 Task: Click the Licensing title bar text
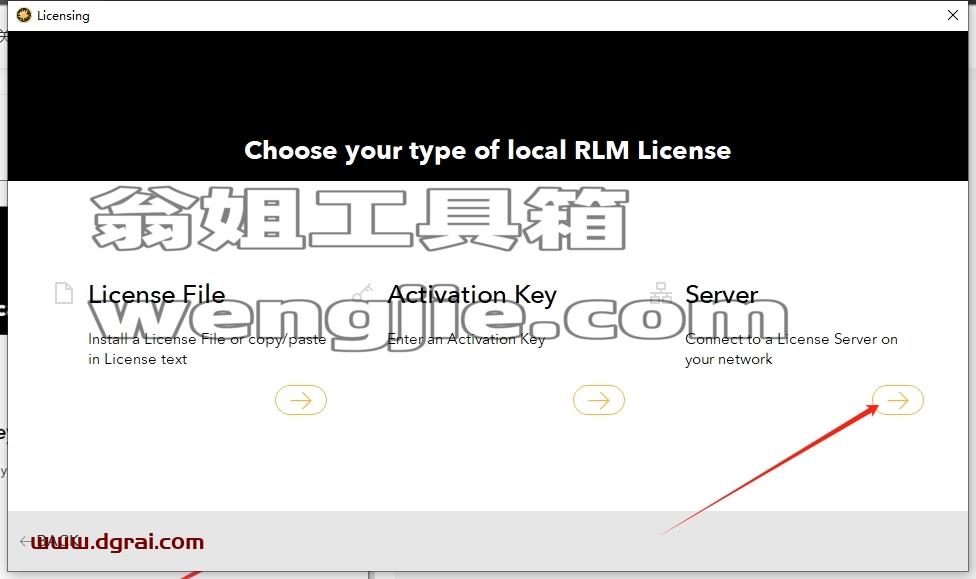pos(63,16)
